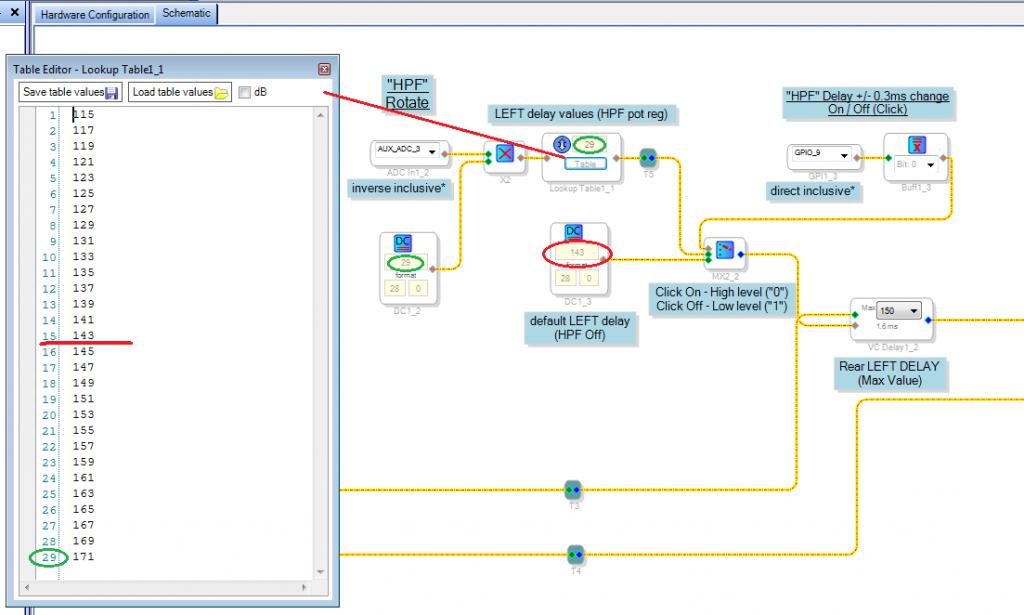The height and width of the screenshot is (615, 1024).
Task: Click the DC1_3 source block icon
Action: tap(574, 232)
